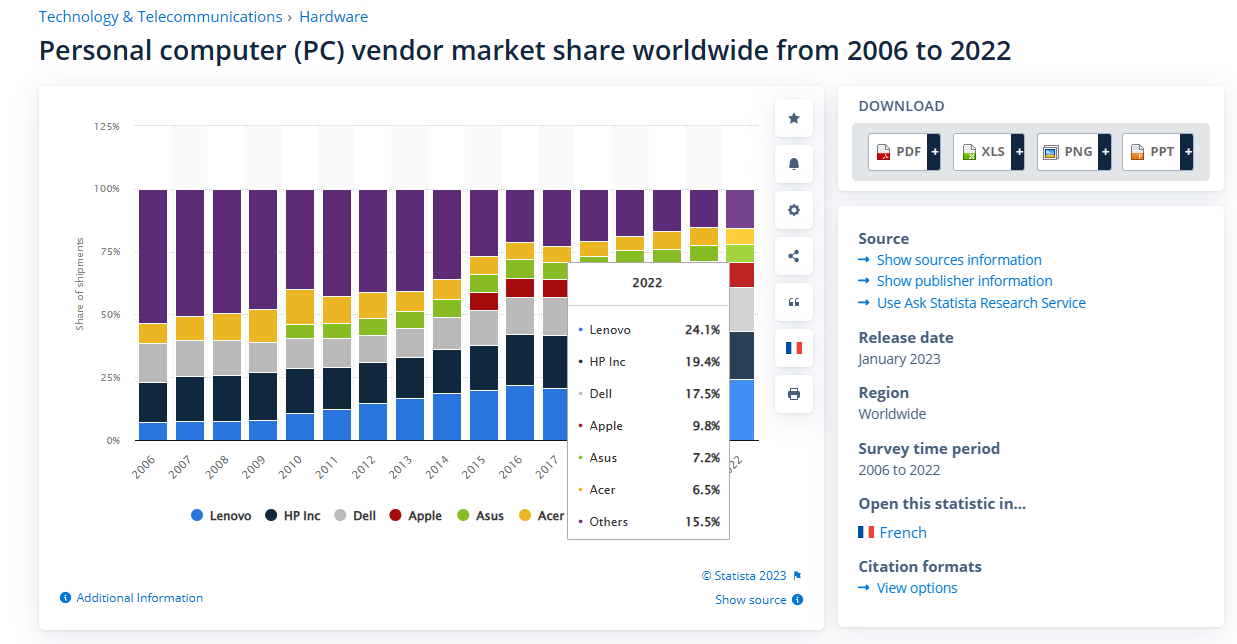Click the PPT presentation icon
1237x644 pixels.
click(x=1137, y=152)
